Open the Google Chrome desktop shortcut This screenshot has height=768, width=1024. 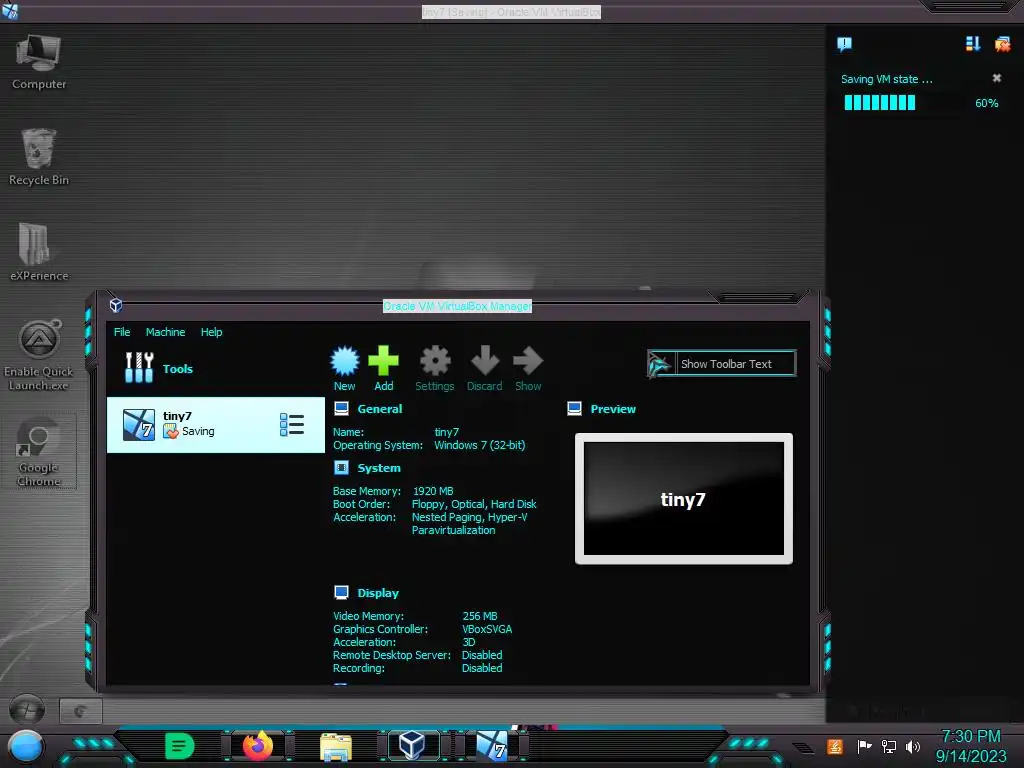[x=39, y=452]
